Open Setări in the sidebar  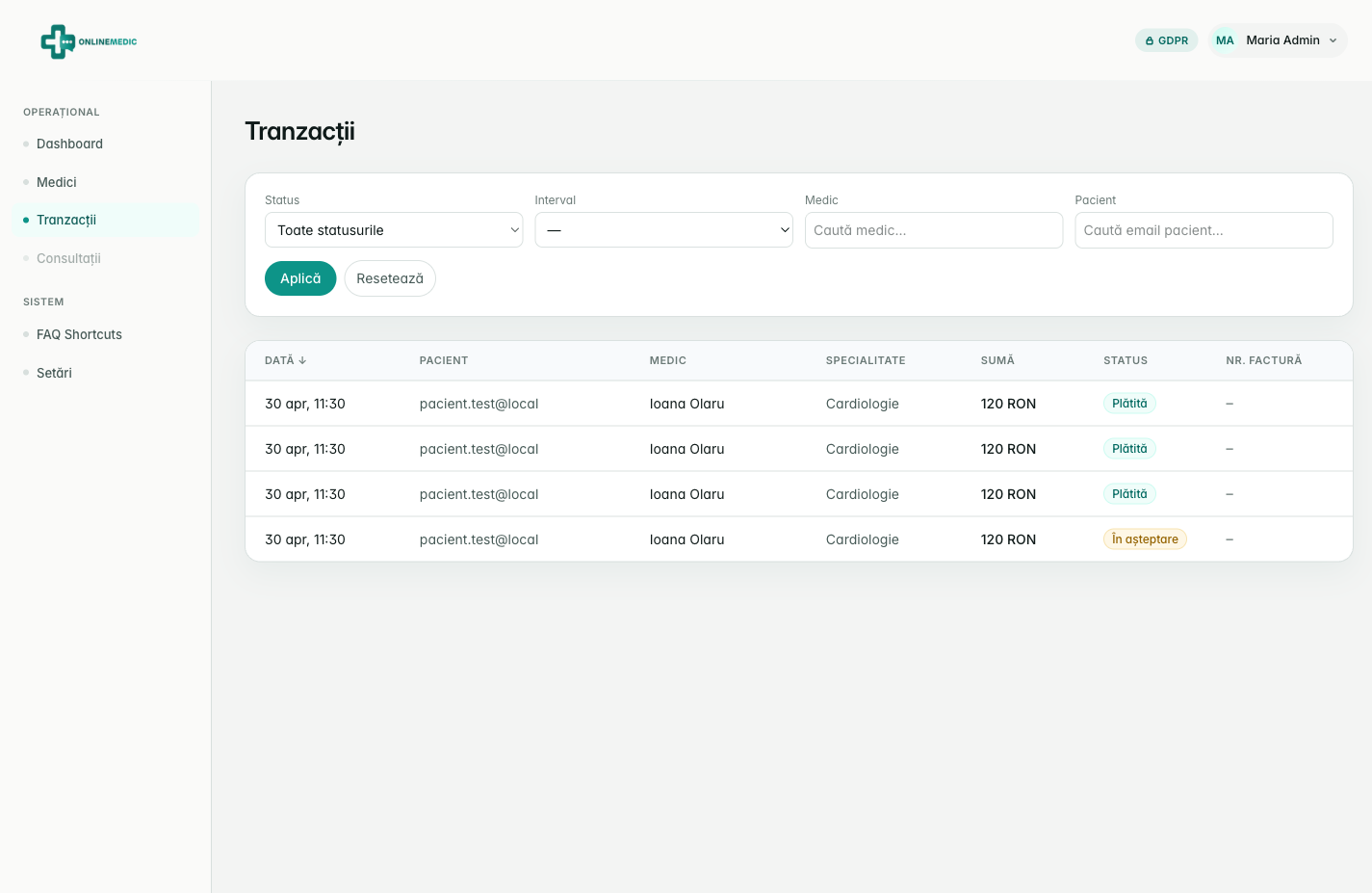[54, 373]
